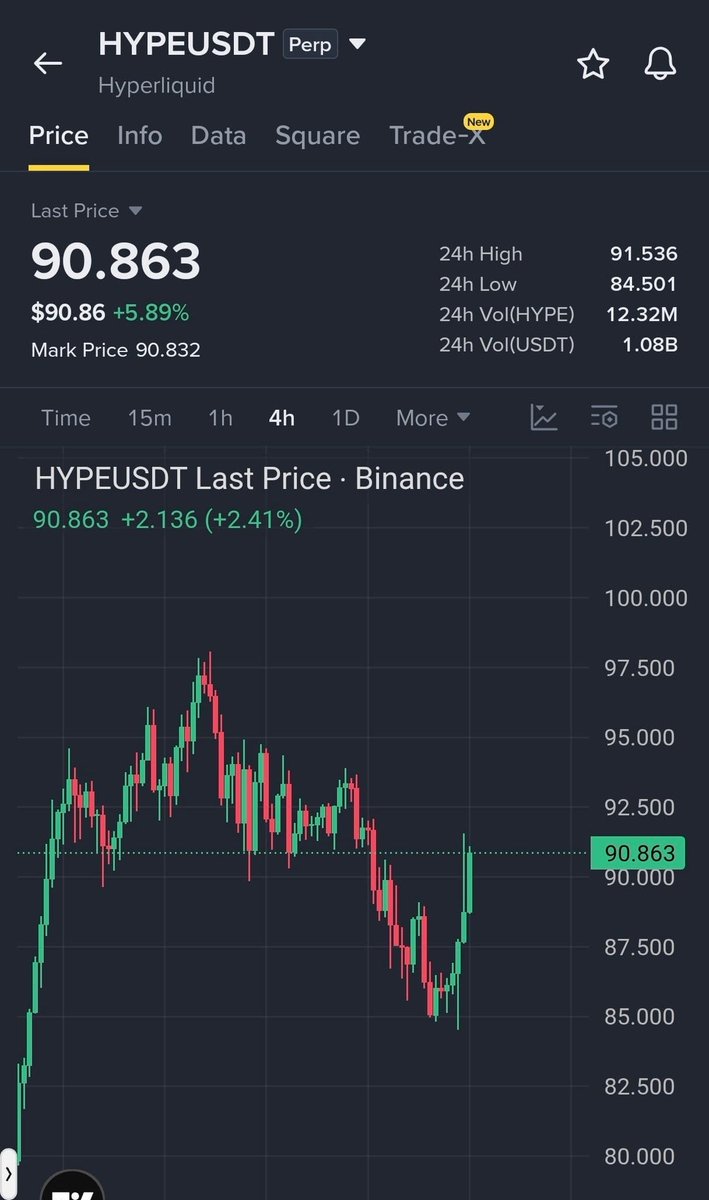
Task: Click the Perp contract badge
Action: coord(310,45)
